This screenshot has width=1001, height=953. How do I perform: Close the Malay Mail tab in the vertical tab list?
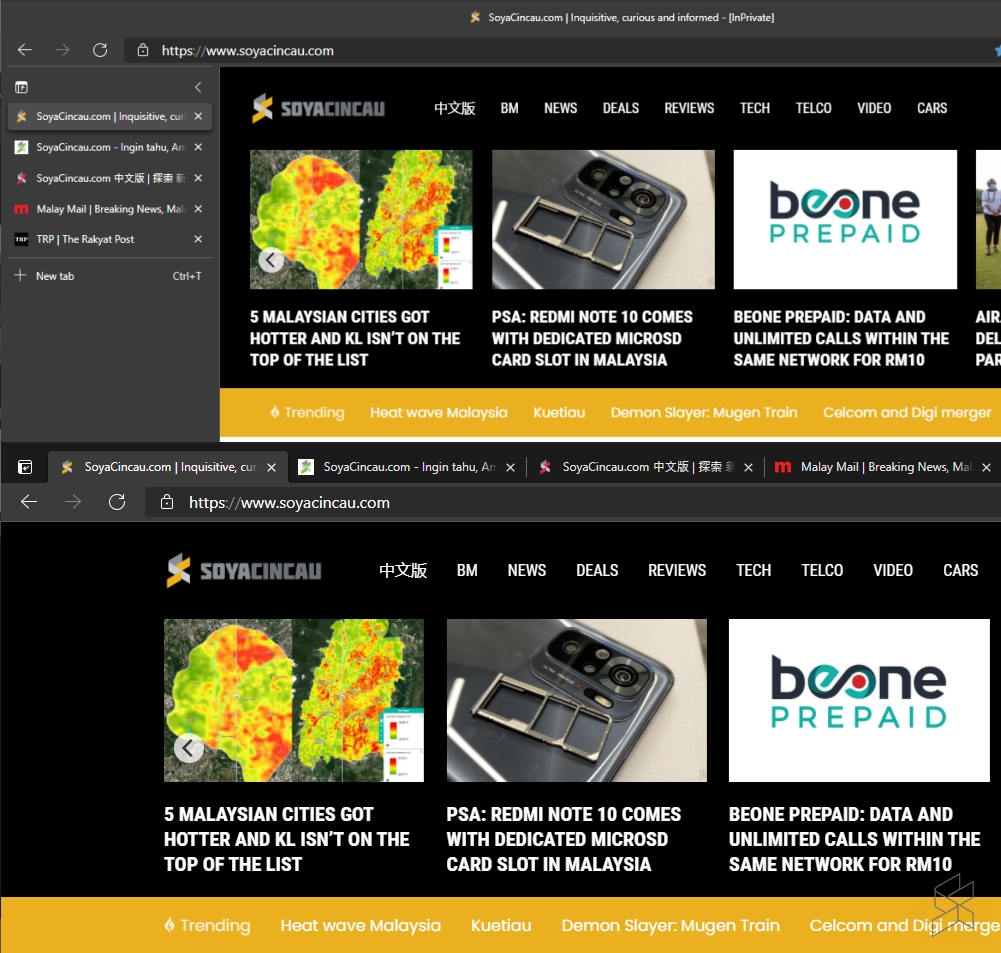[x=198, y=209]
